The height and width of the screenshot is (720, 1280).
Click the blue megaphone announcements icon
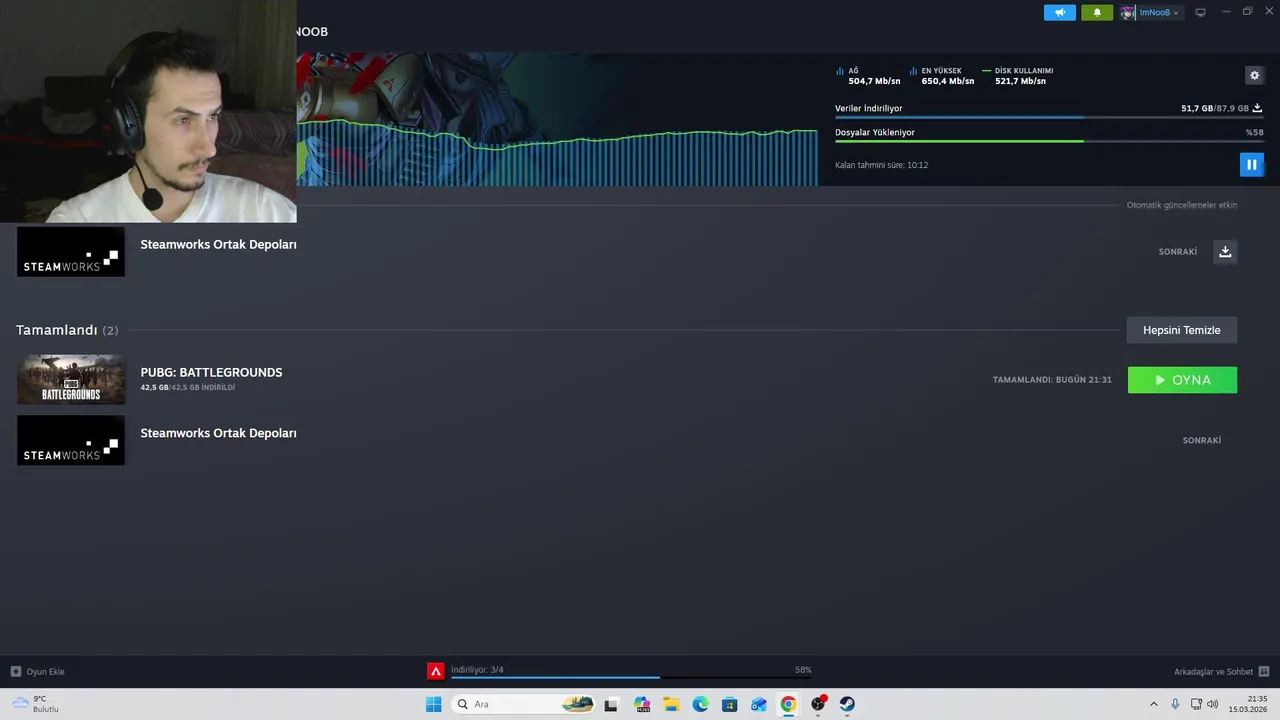[x=1060, y=12]
